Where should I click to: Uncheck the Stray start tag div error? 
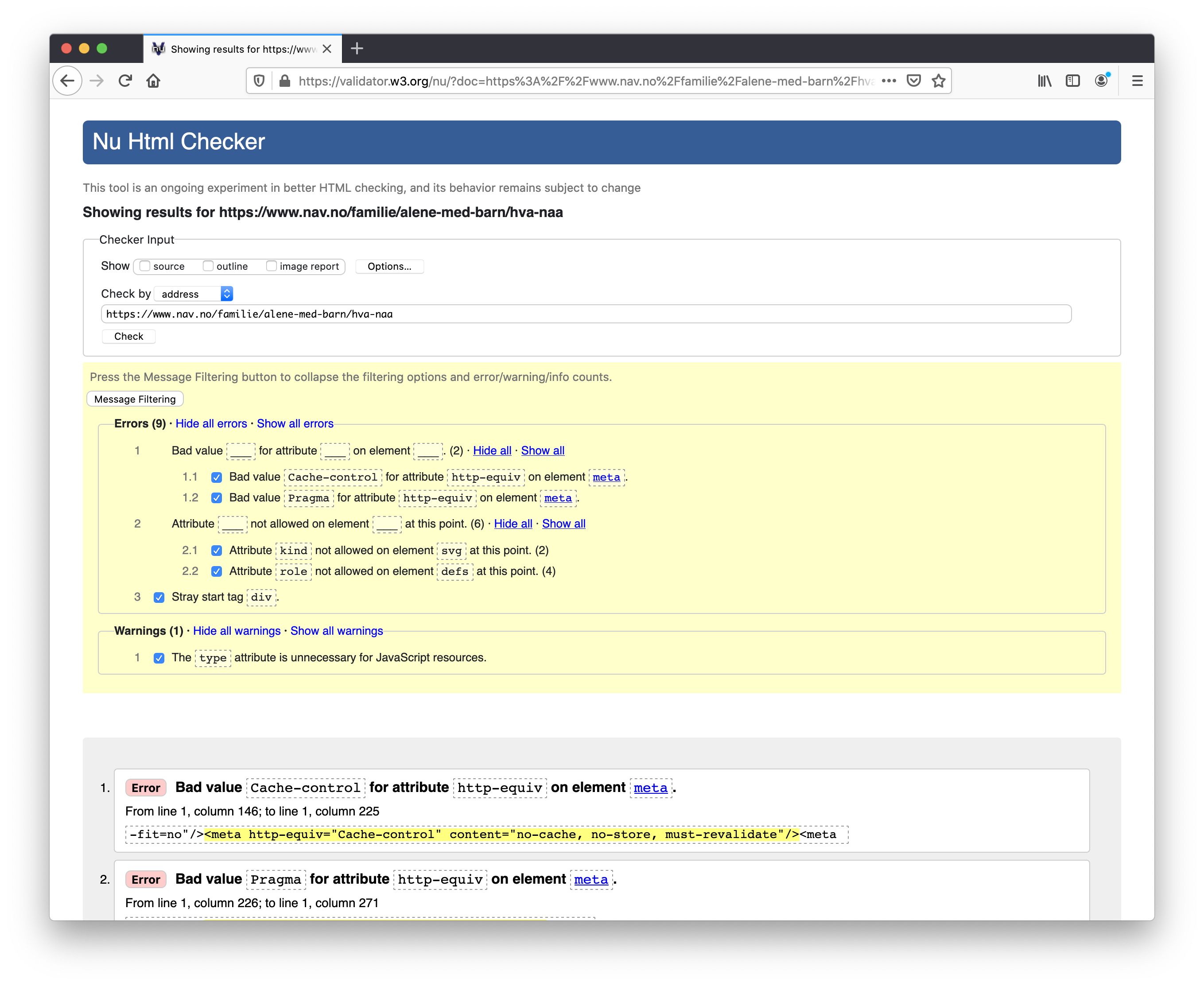(159, 597)
